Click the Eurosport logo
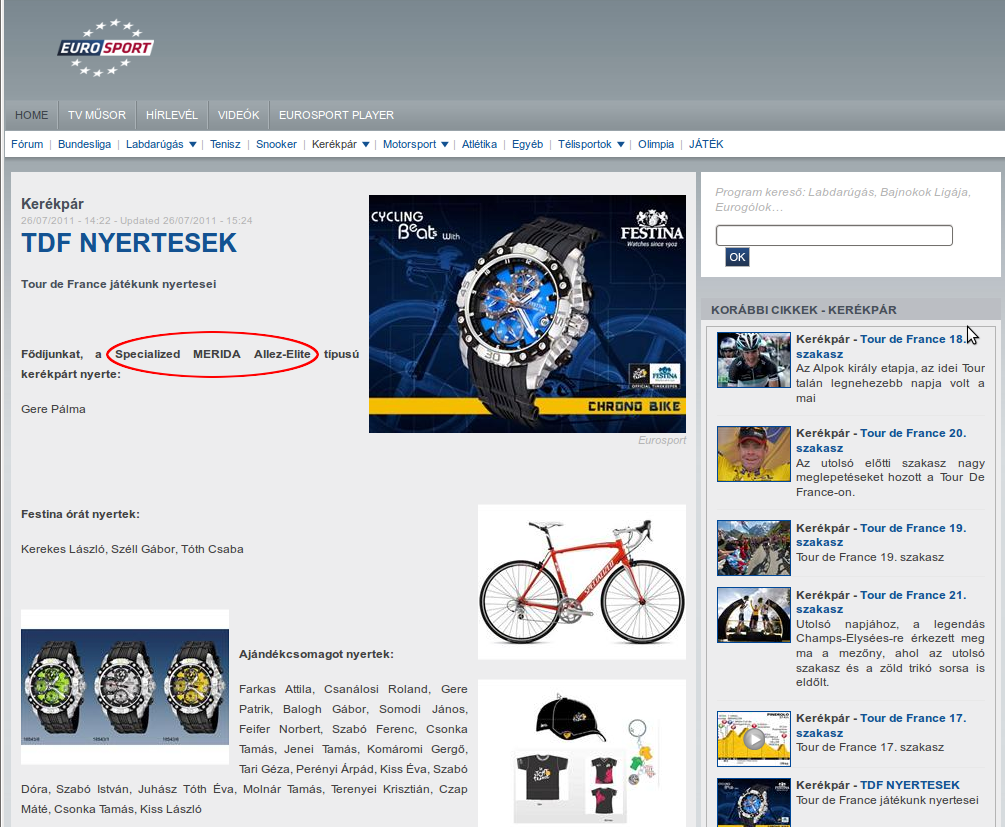 click(105, 47)
